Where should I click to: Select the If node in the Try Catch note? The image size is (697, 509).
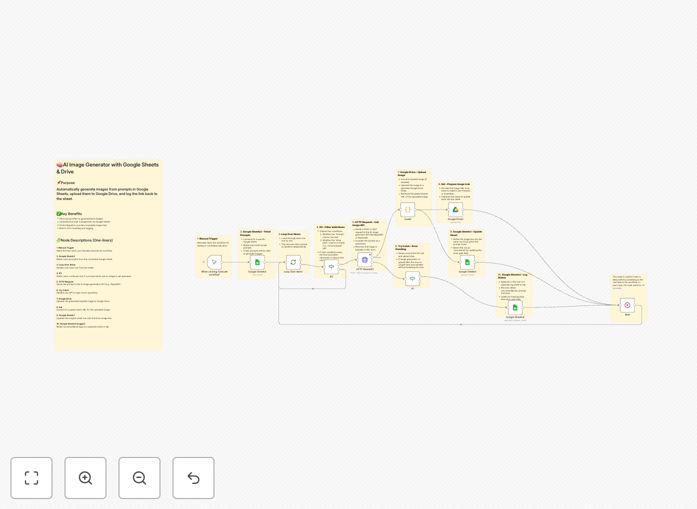point(413,279)
